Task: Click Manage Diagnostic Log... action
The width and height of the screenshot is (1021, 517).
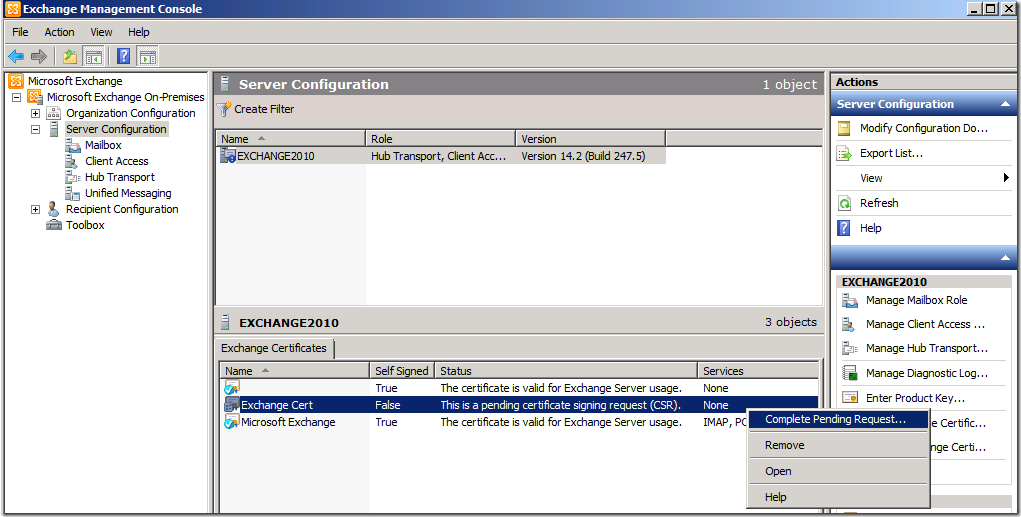Action: click(x=927, y=373)
